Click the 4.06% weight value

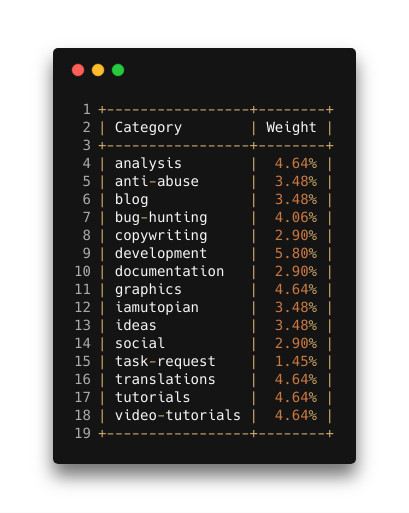coord(296,217)
